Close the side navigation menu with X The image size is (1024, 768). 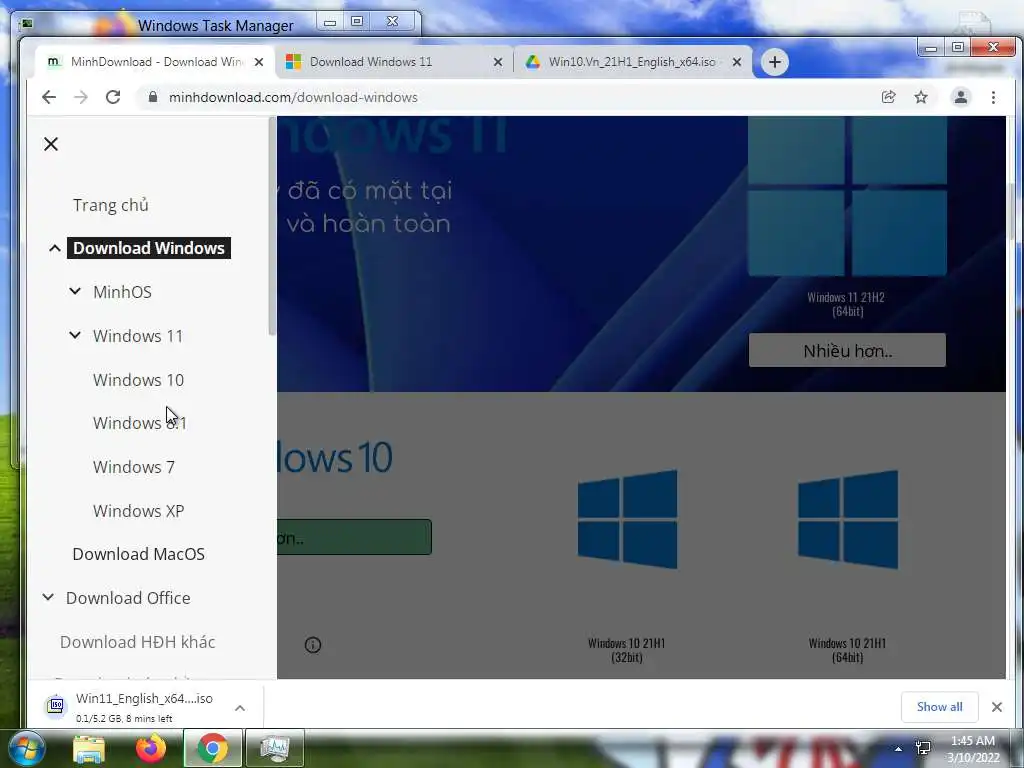(x=51, y=144)
